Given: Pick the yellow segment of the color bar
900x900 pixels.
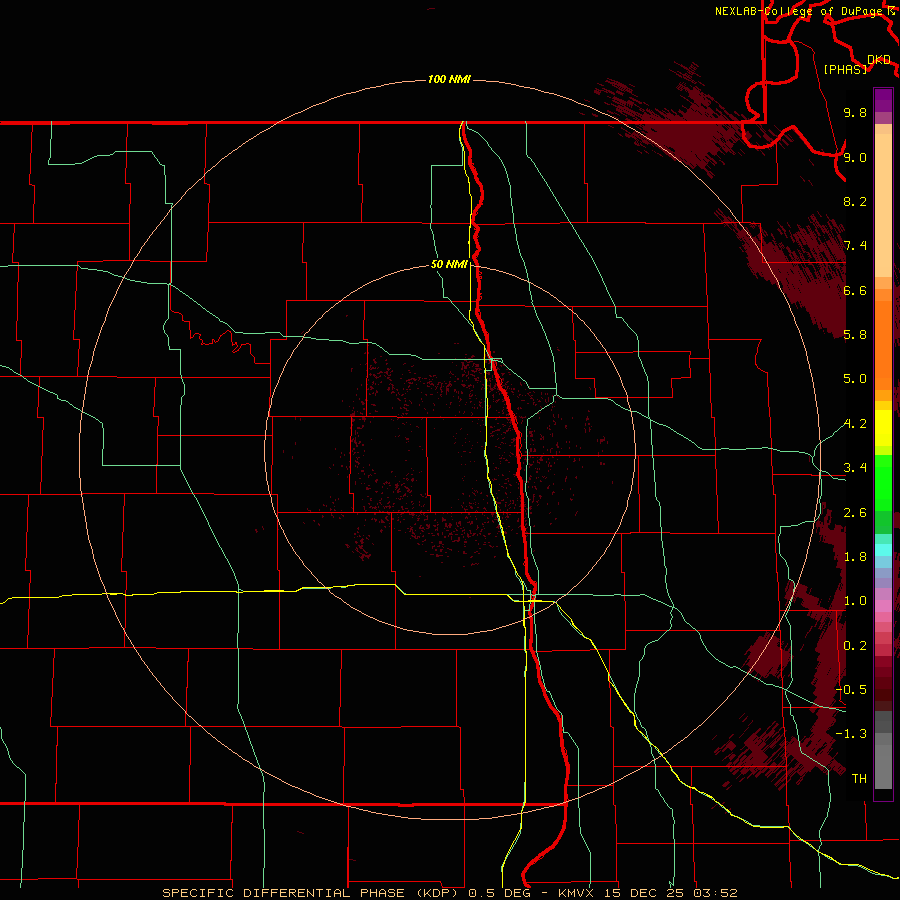Looking at the screenshot, I should tap(883, 428).
